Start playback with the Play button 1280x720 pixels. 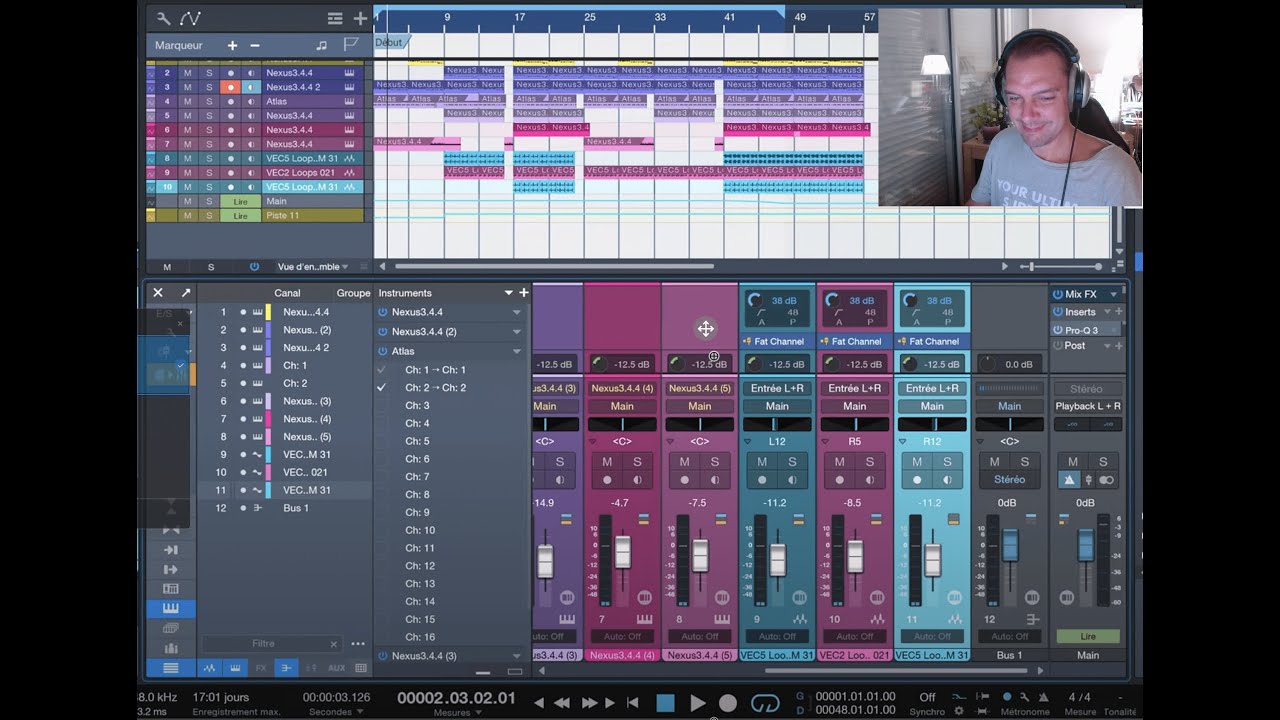697,703
